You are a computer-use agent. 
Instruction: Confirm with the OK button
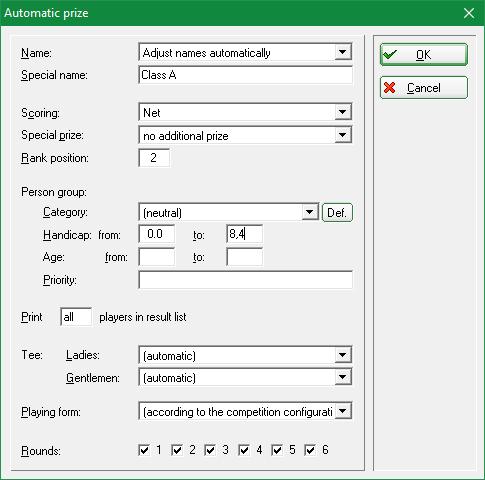[424, 54]
